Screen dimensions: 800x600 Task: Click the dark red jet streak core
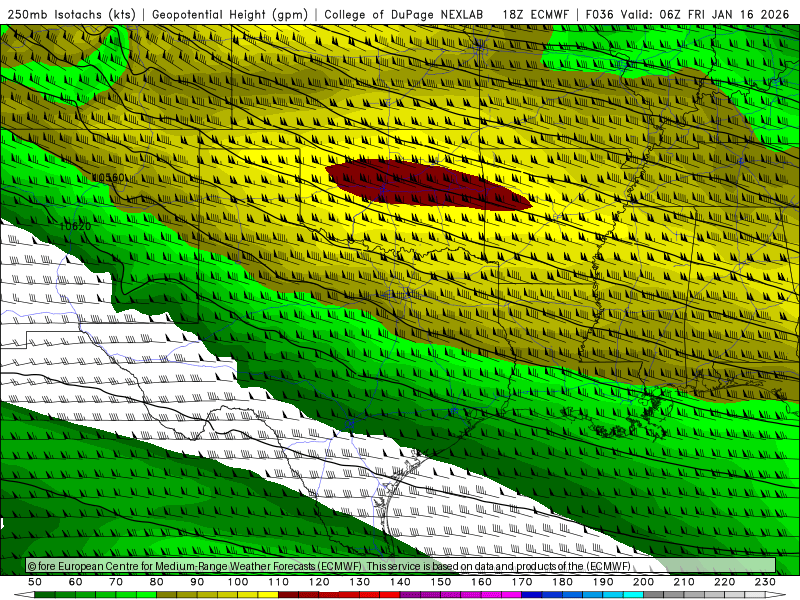[428, 185]
